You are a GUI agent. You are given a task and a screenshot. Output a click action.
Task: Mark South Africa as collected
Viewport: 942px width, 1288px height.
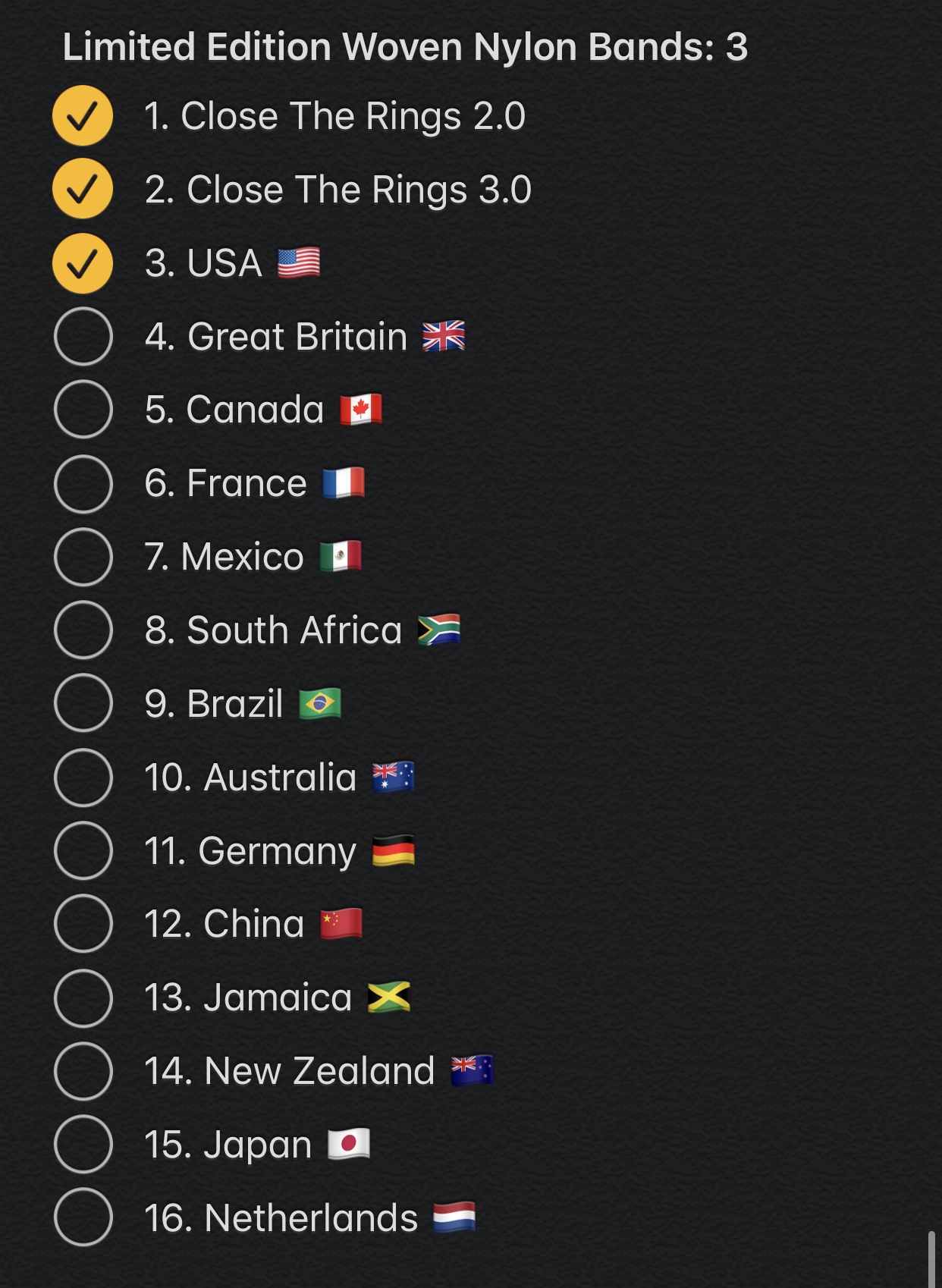click(83, 630)
